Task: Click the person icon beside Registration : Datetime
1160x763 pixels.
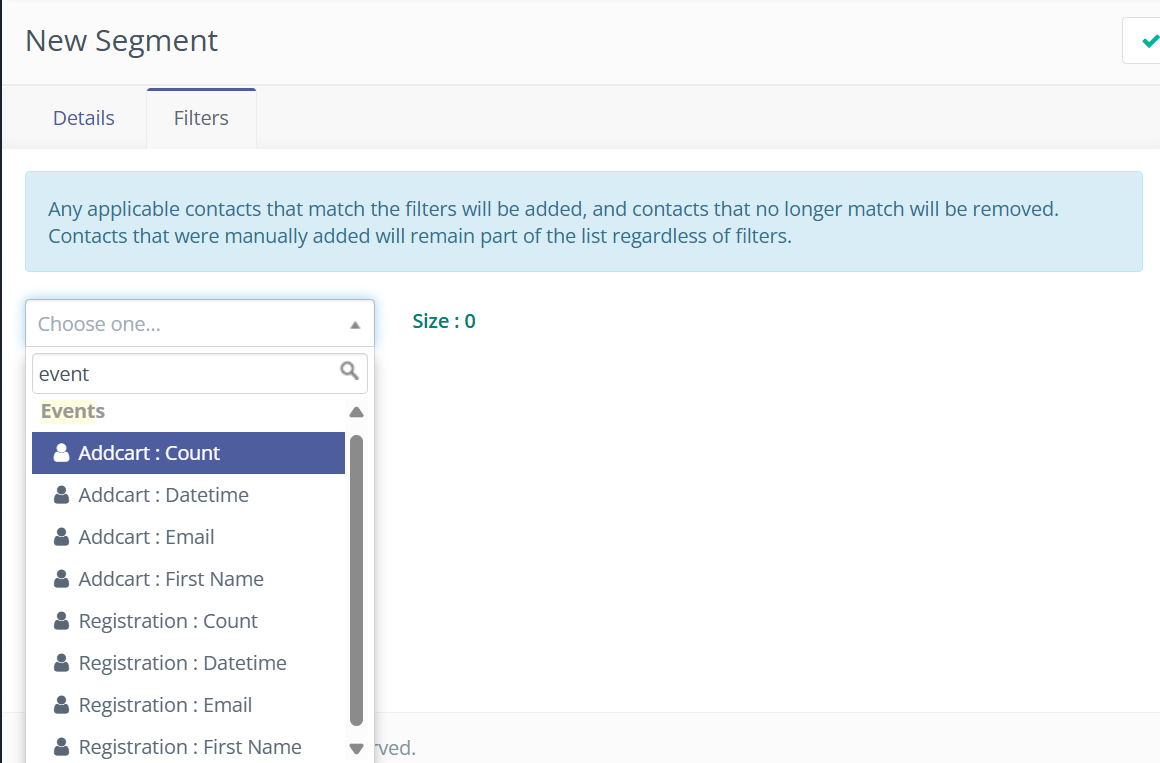Action: click(61, 663)
